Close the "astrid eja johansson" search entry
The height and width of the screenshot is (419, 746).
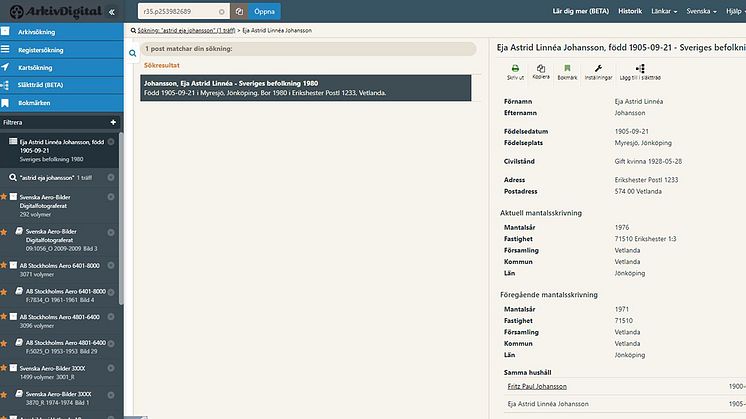(111, 177)
